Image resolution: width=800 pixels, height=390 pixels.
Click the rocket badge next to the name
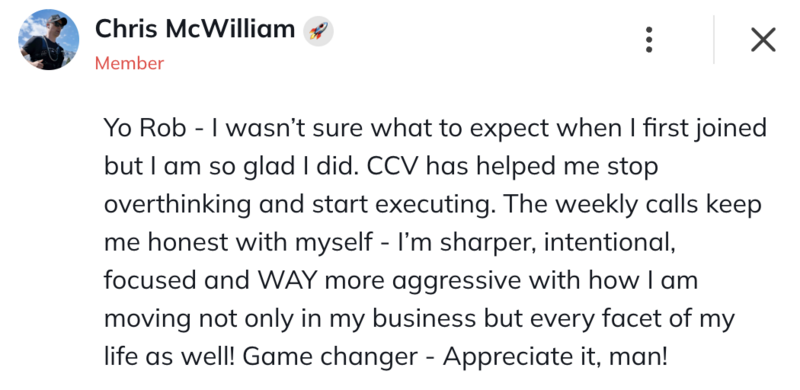(318, 31)
